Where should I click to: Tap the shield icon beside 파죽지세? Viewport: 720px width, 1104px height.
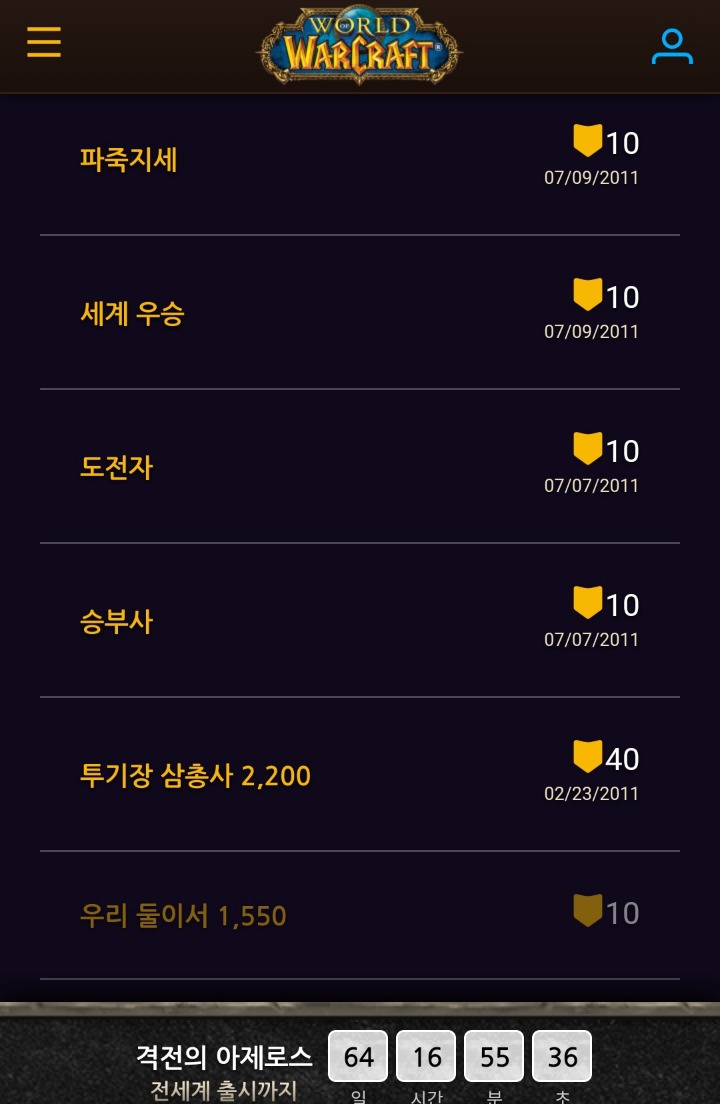(x=587, y=141)
